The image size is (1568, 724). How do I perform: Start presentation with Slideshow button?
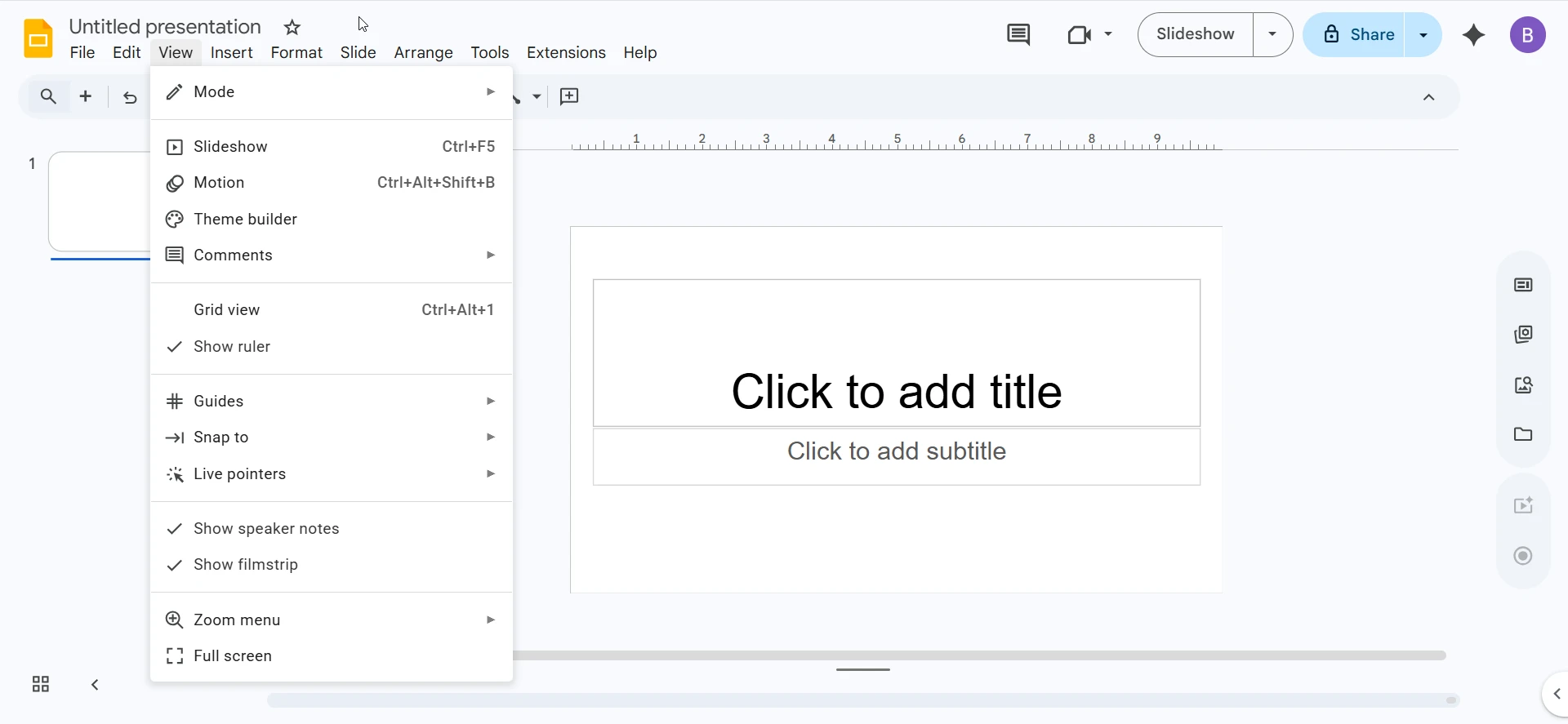point(1195,34)
